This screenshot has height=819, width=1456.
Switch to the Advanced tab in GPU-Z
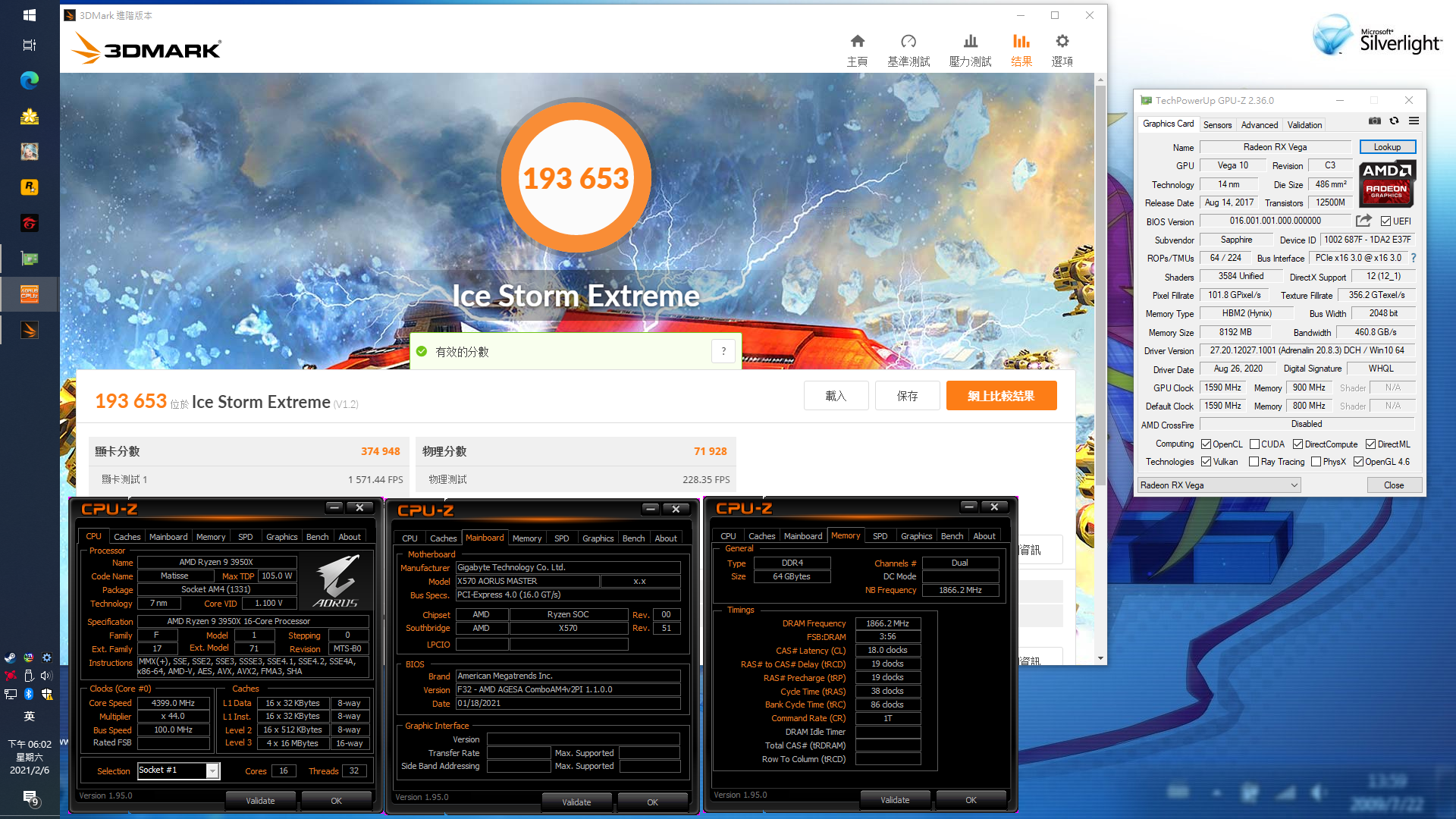click(x=1259, y=125)
